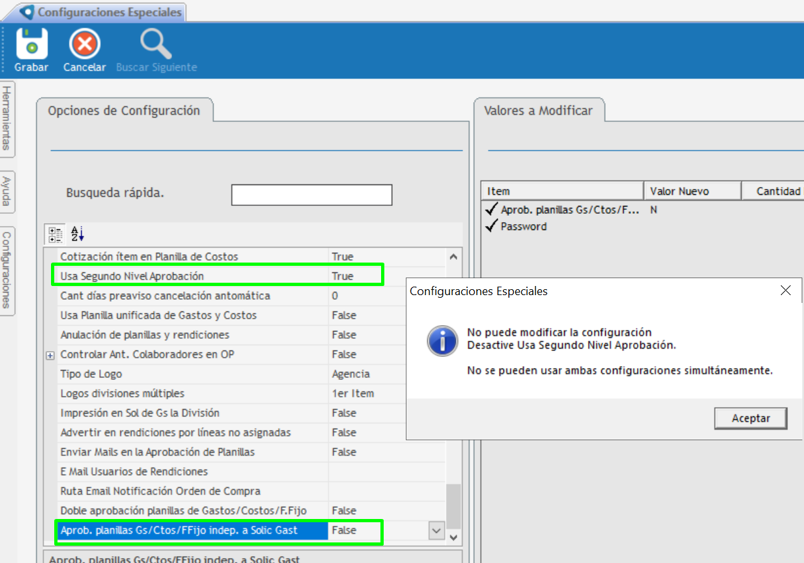Screen dimensions: 804x563
Task: Switch property grid to categorized view
Action: 55,234
